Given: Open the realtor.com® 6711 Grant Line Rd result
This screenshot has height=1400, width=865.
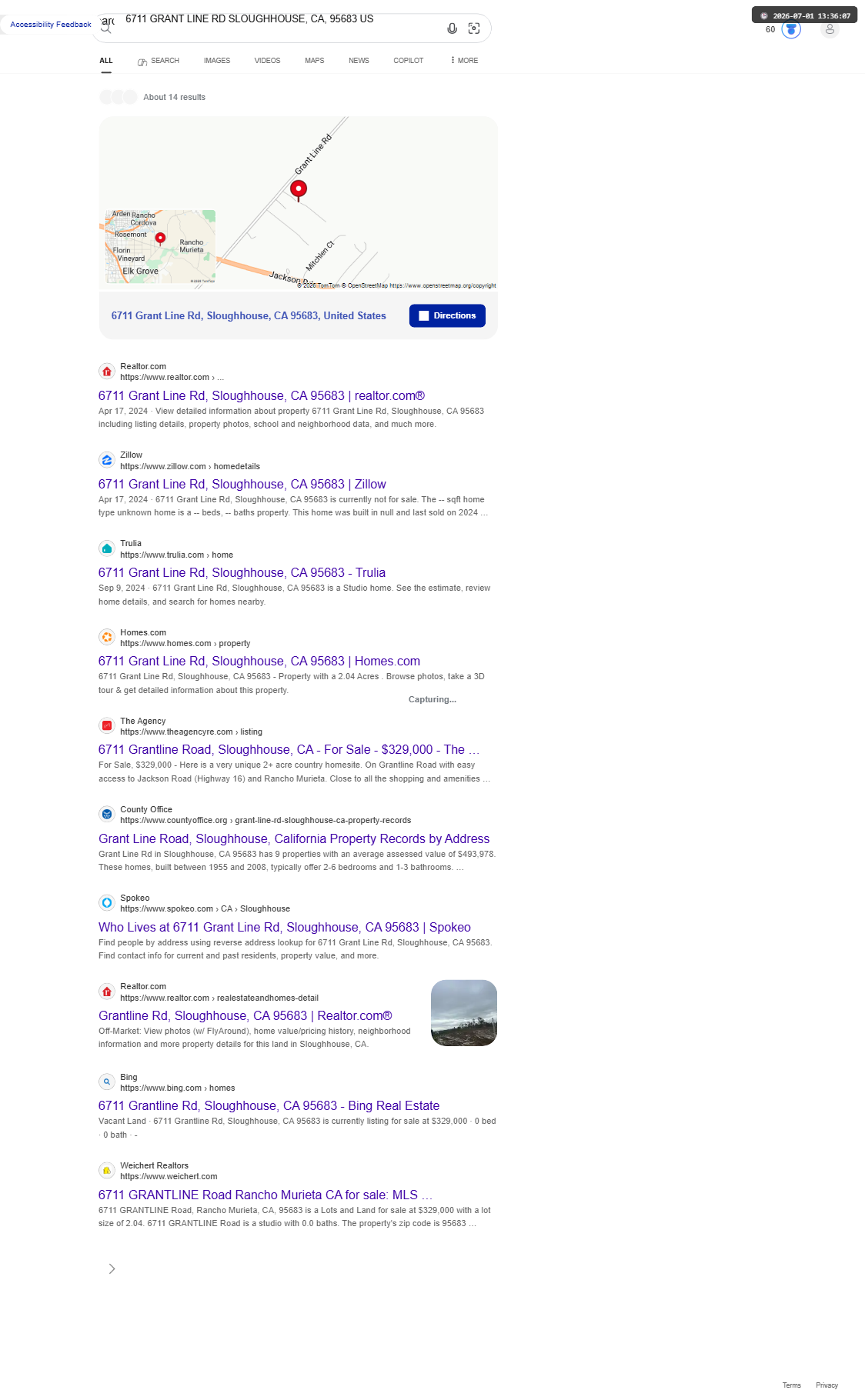Looking at the screenshot, I should point(262,396).
